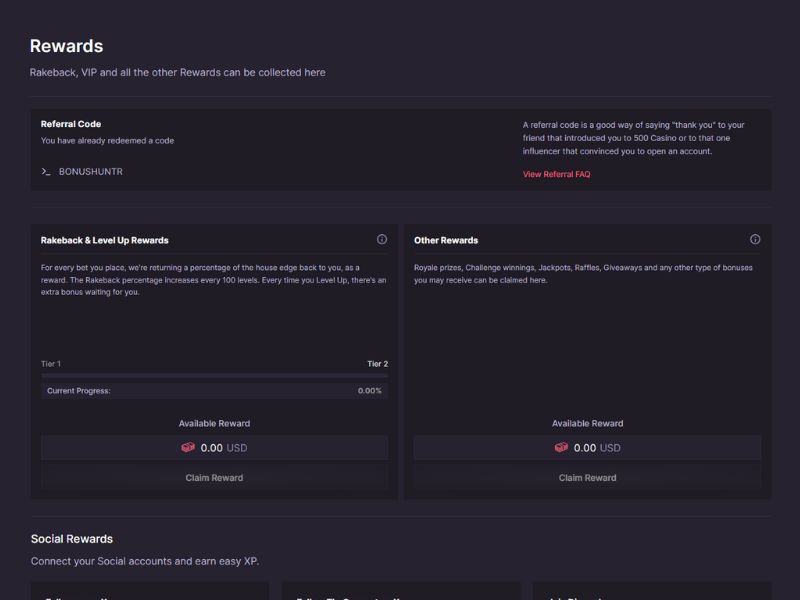Claim Reward under Other Rewards
Image resolution: width=800 pixels, height=600 pixels.
pos(587,478)
